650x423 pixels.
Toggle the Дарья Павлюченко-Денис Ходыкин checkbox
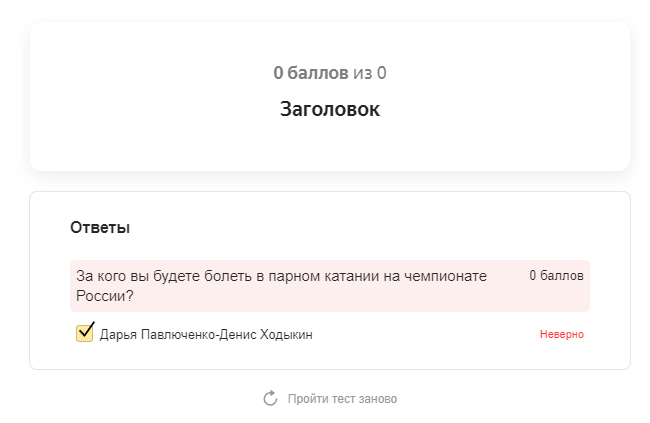coord(85,333)
